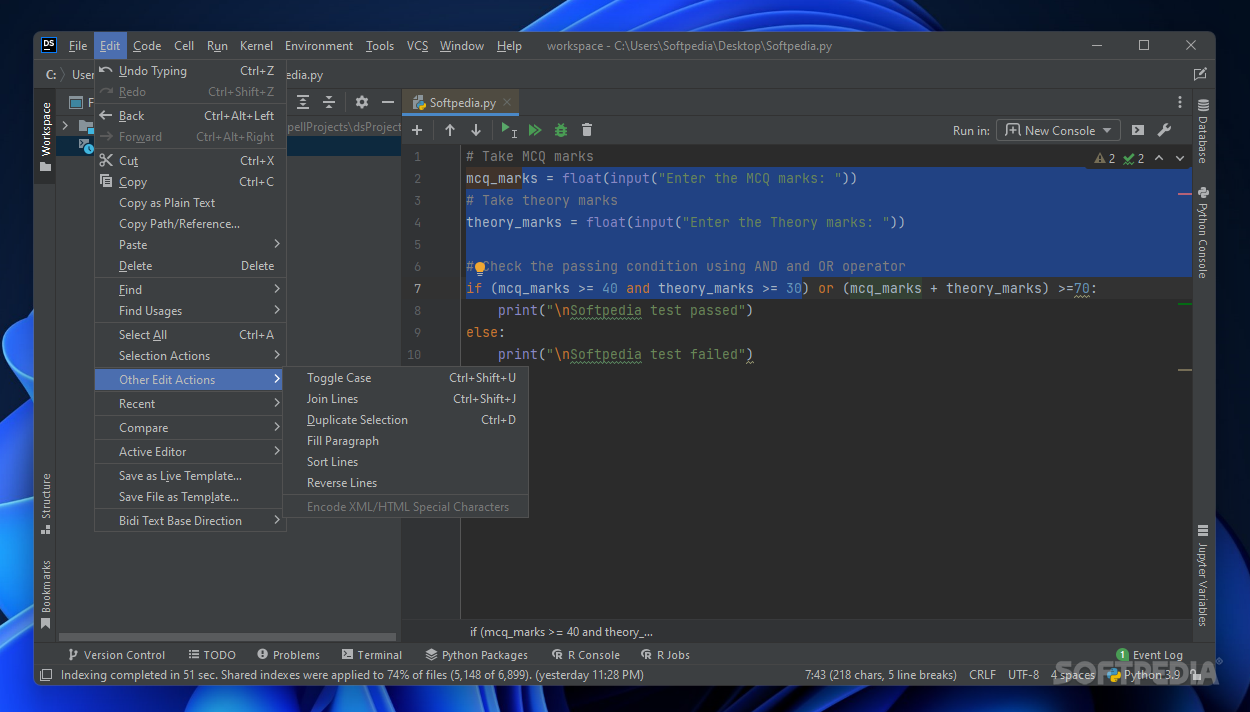Click the CRLF line separator status

(982, 675)
